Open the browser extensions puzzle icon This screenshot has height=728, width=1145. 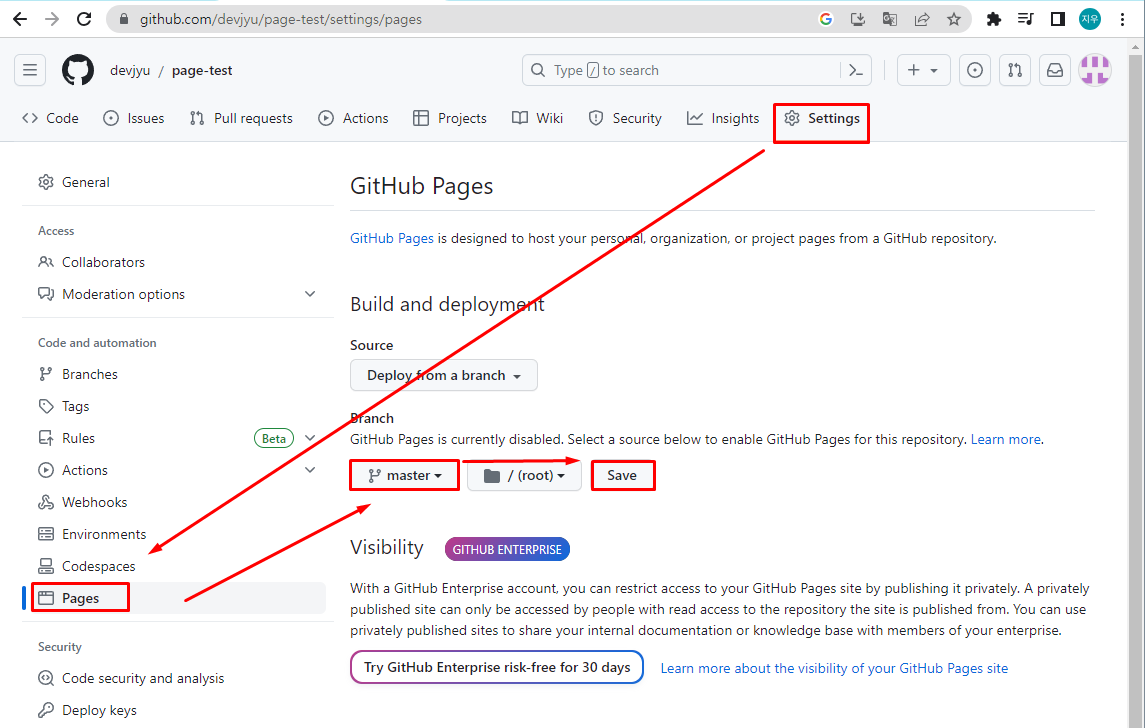[993, 19]
